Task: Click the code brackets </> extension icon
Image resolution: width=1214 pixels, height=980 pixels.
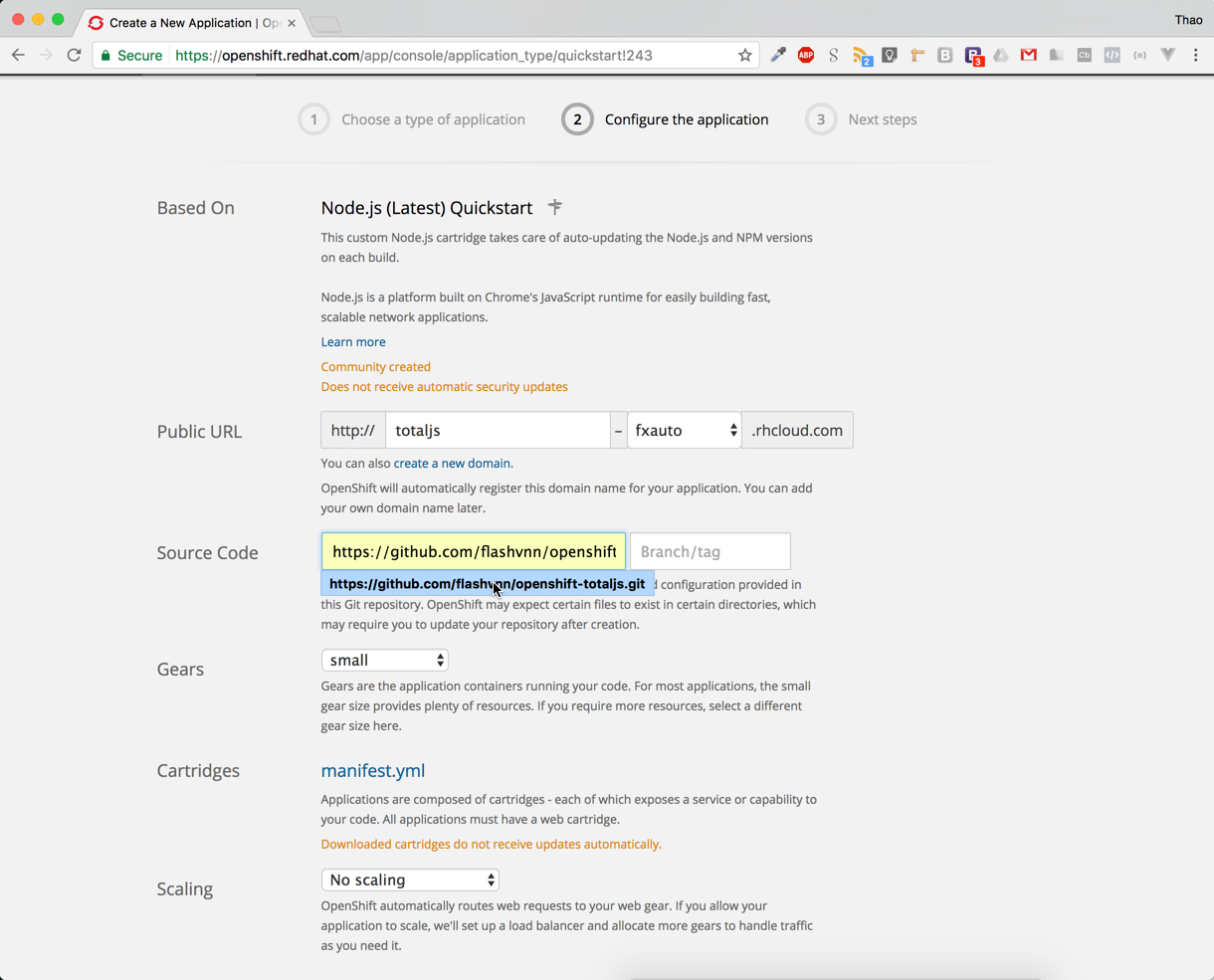Action: click(1113, 56)
